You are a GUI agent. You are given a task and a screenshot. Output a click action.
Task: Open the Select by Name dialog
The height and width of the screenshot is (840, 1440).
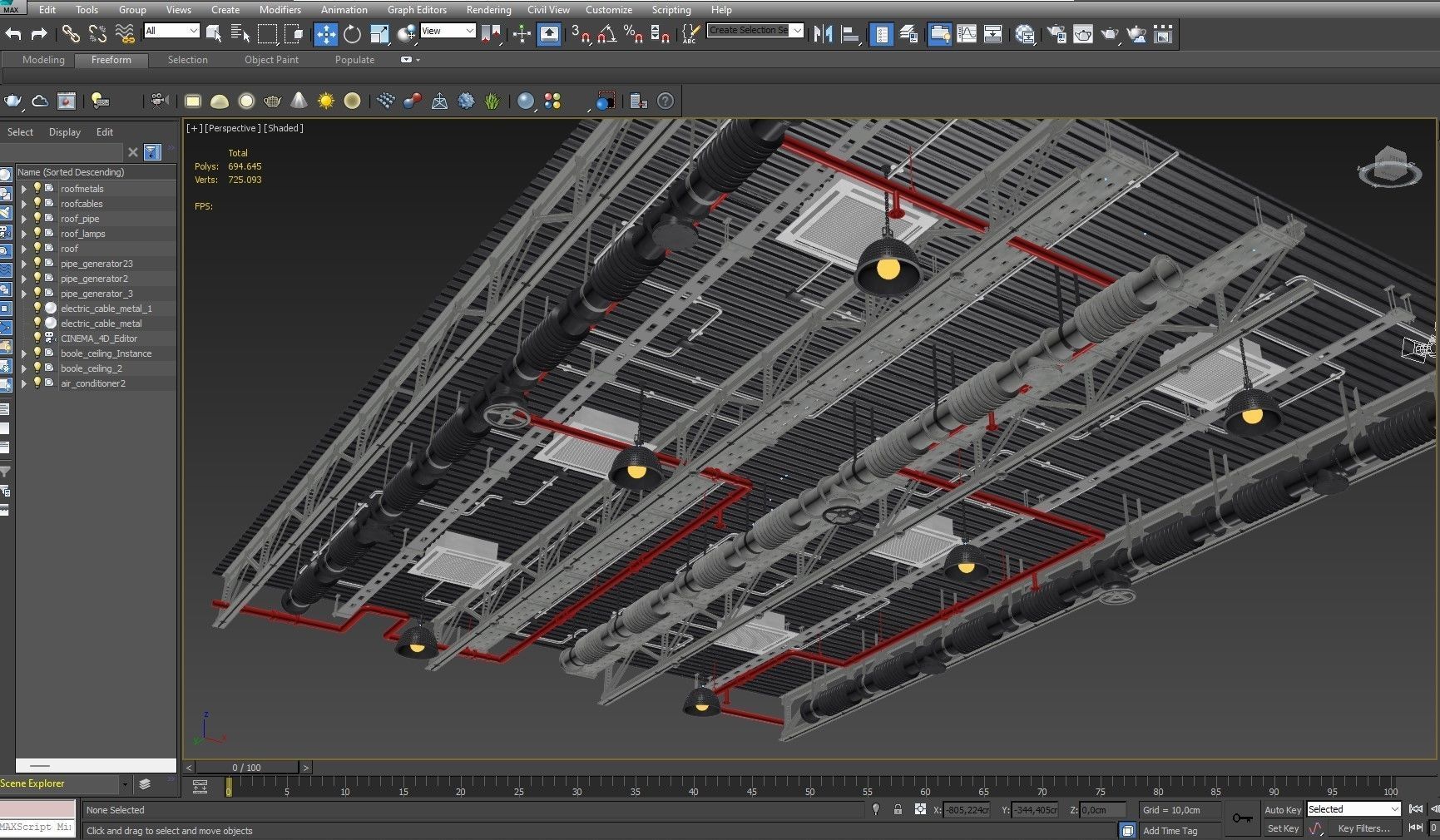240,34
